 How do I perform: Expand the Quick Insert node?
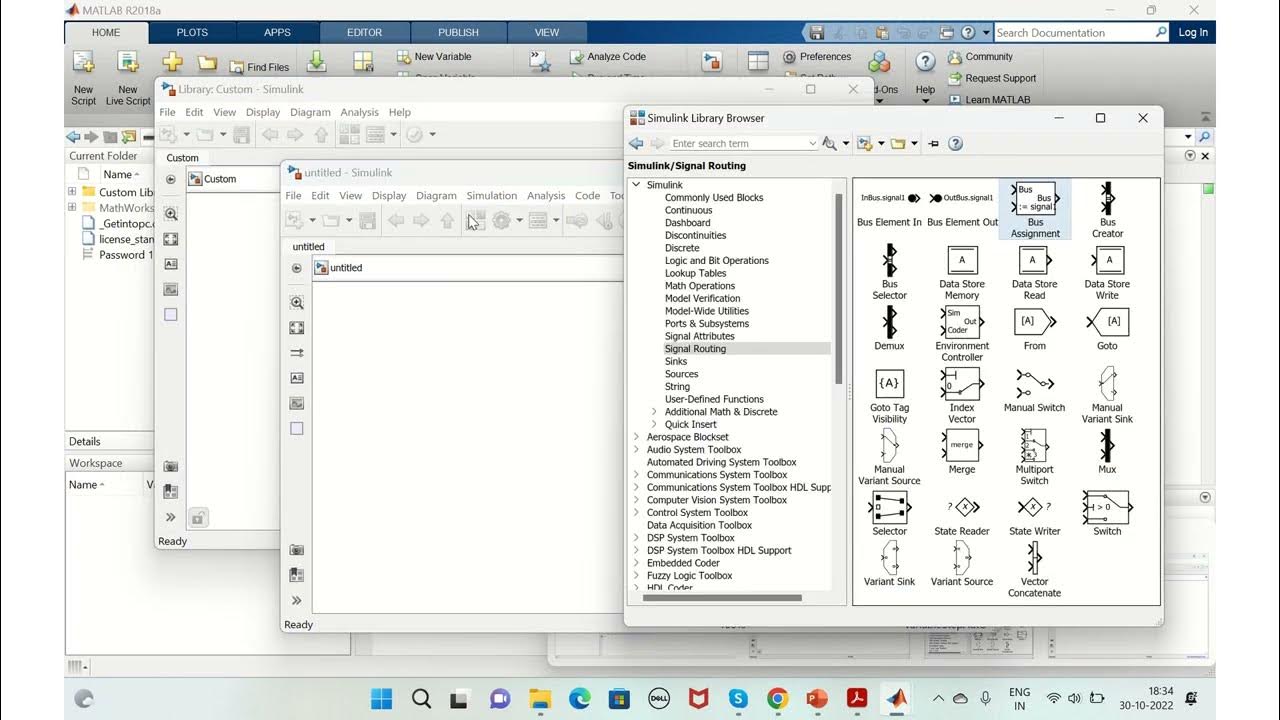(x=655, y=424)
